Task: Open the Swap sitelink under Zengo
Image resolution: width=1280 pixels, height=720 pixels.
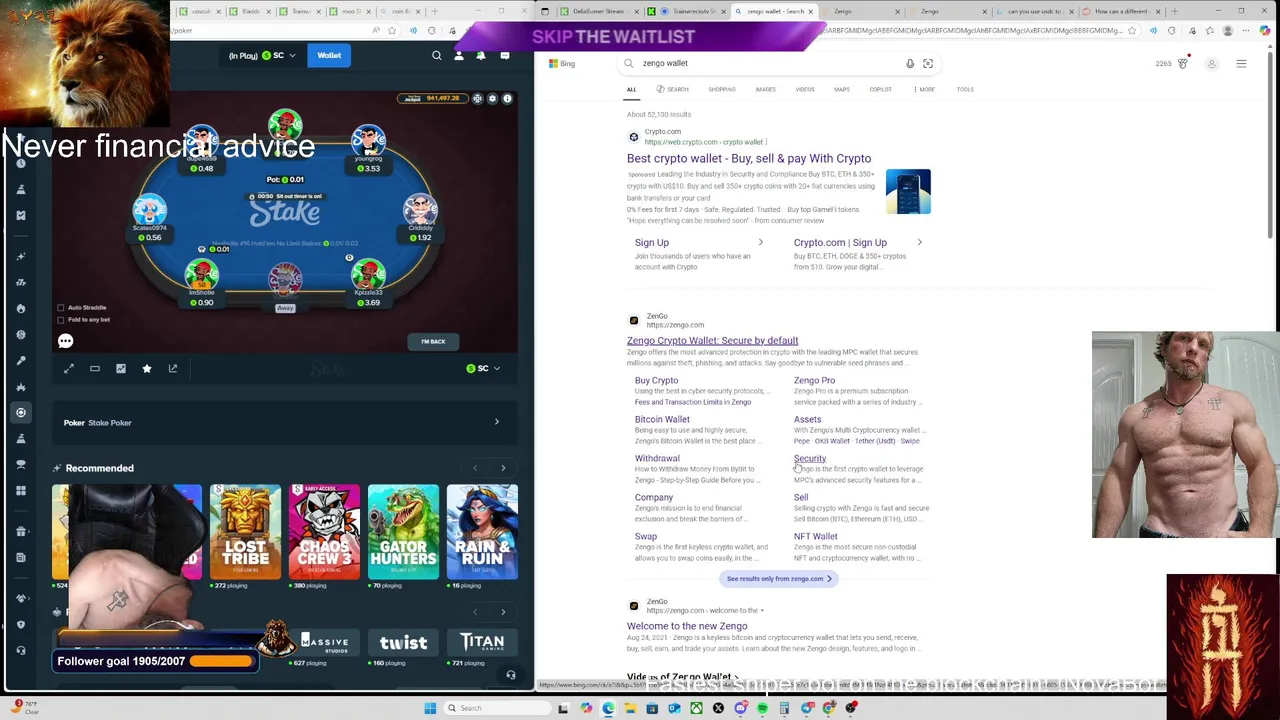Action: point(646,537)
